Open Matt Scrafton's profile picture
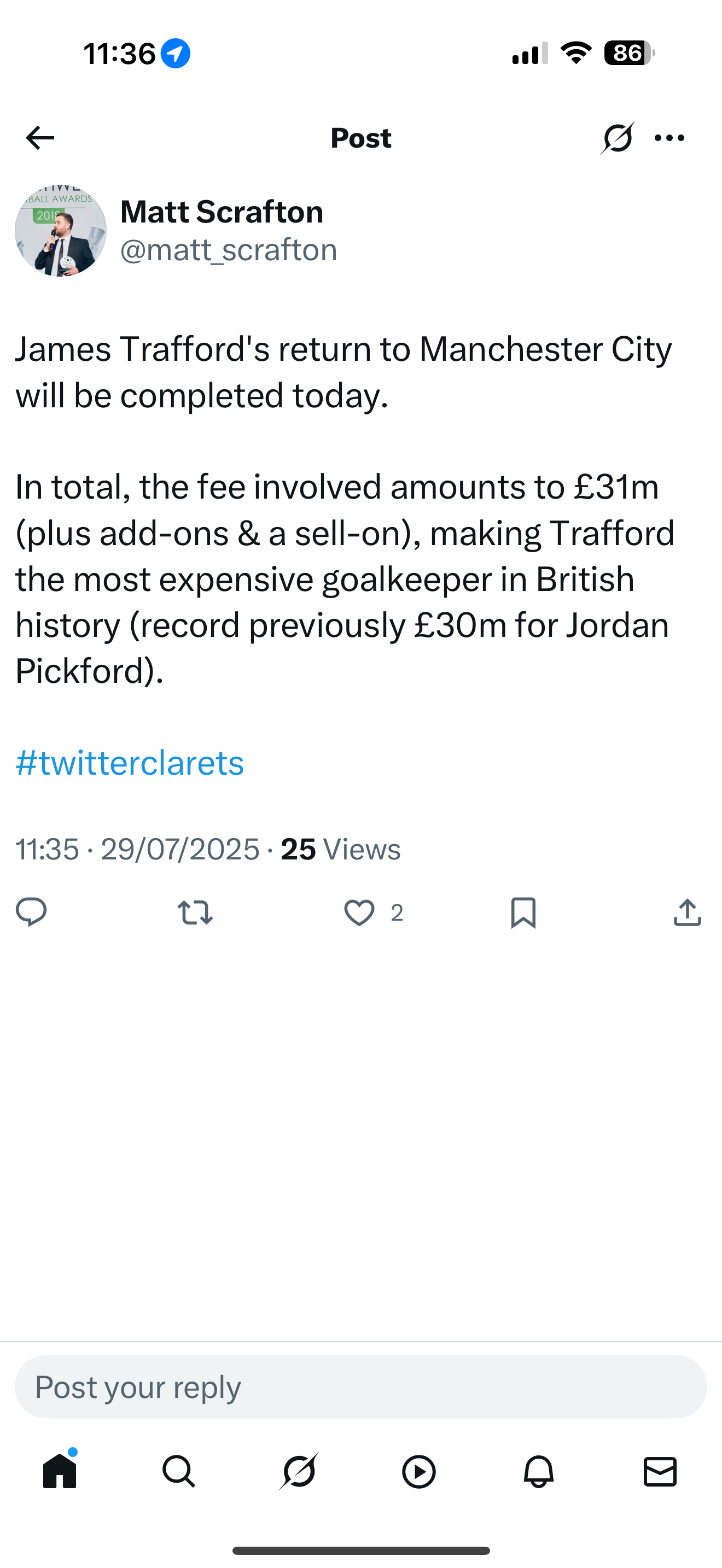Image resolution: width=722 pixels, height=1568 pixels. pos(61,231)
